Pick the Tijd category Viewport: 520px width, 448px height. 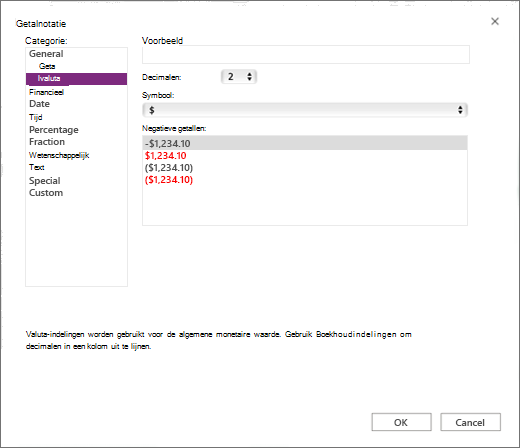pos(36,117)
